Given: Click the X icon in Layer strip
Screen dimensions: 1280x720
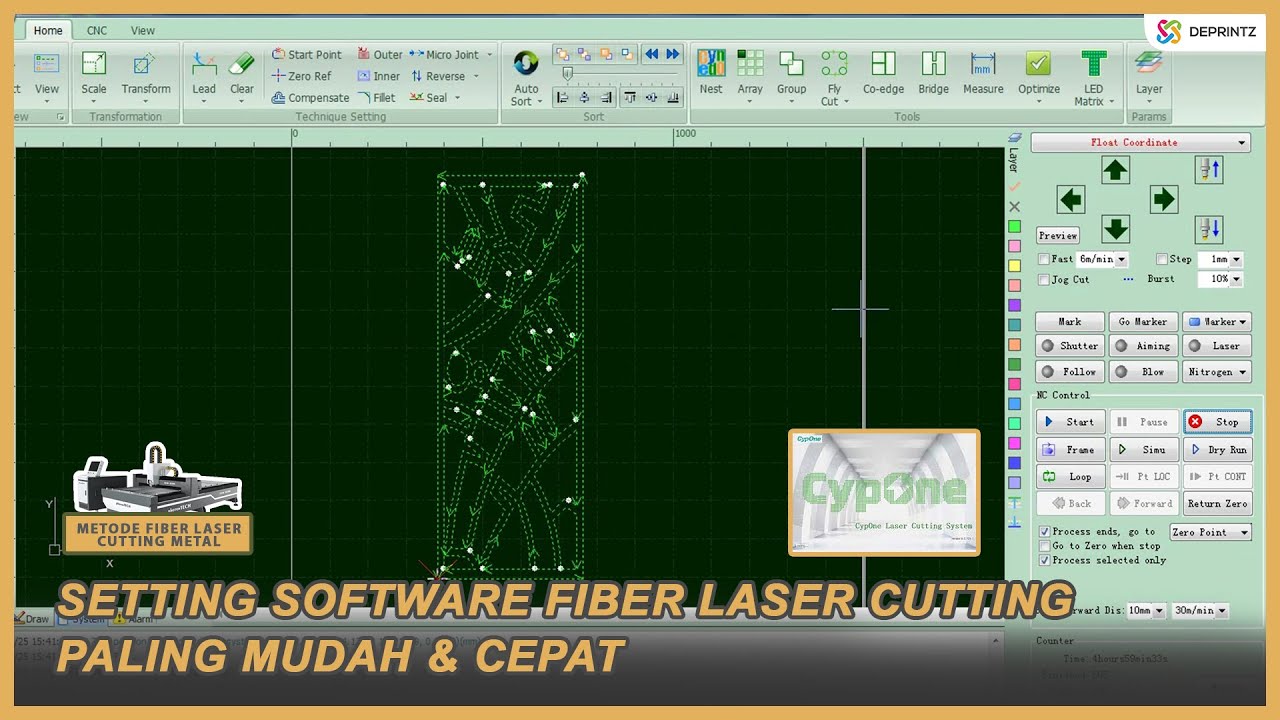Looking at the screenshot, I should pos(1014,207).
